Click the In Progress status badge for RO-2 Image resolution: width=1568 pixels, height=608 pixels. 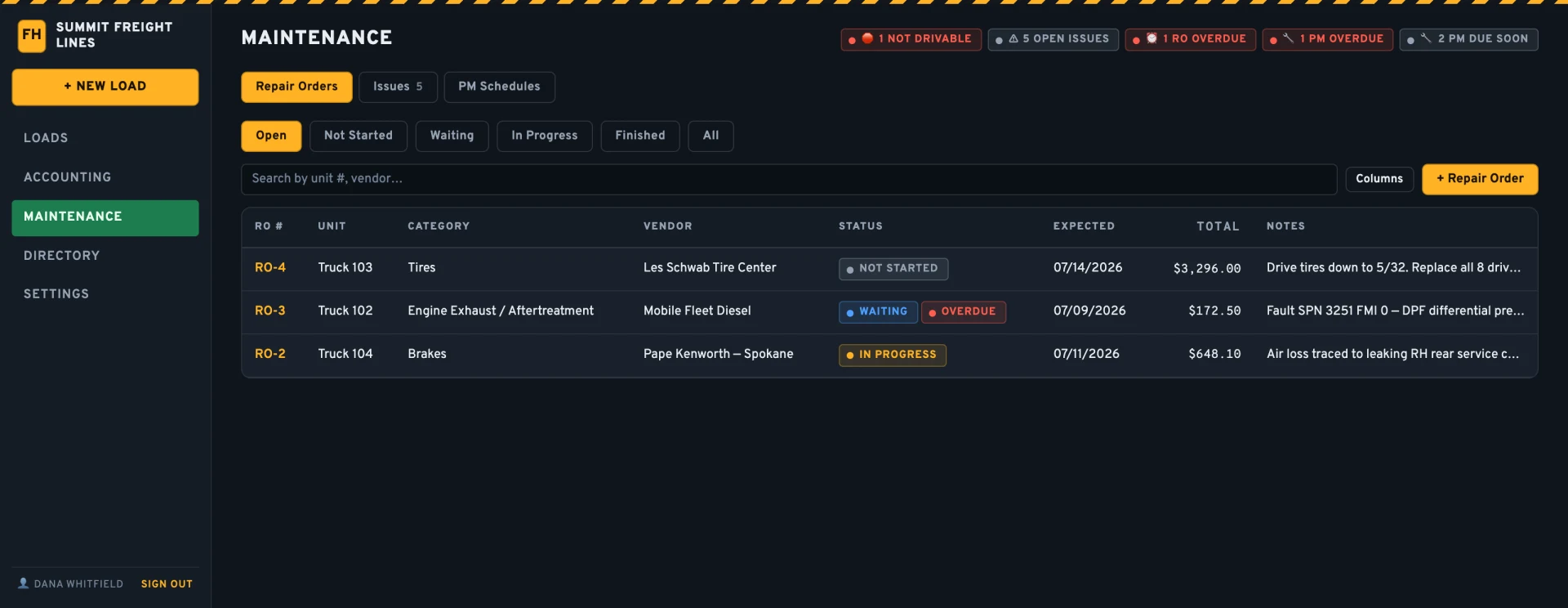pyautogui.click(x=892, y=355)
